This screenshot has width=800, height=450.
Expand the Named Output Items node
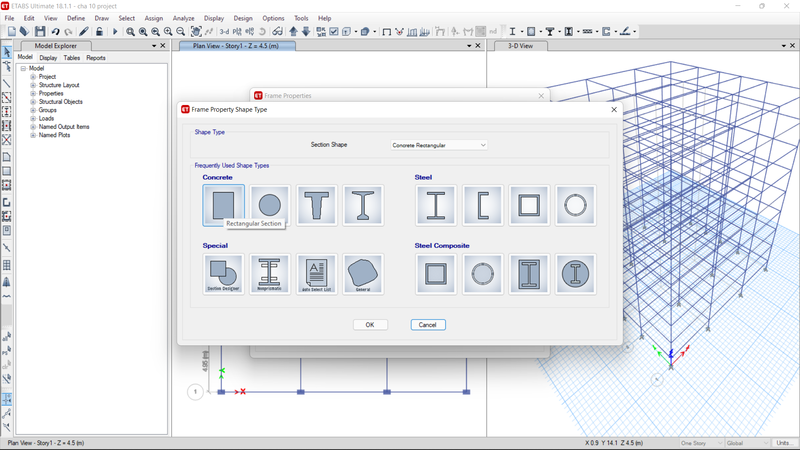[x=33, y=127]
